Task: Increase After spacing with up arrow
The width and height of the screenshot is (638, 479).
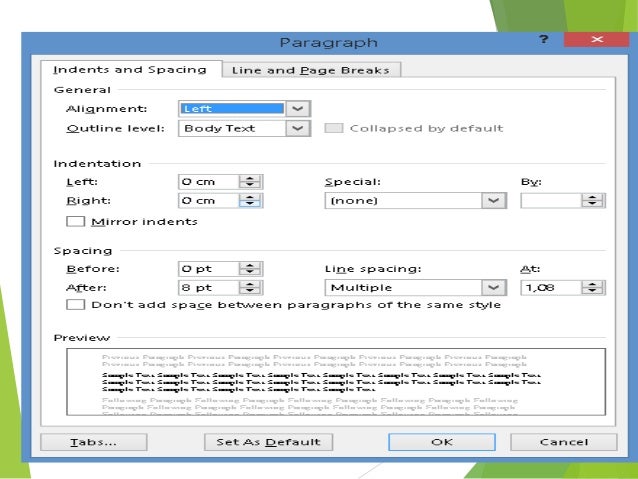Action: pyautogui.click(x=250, y=284)
